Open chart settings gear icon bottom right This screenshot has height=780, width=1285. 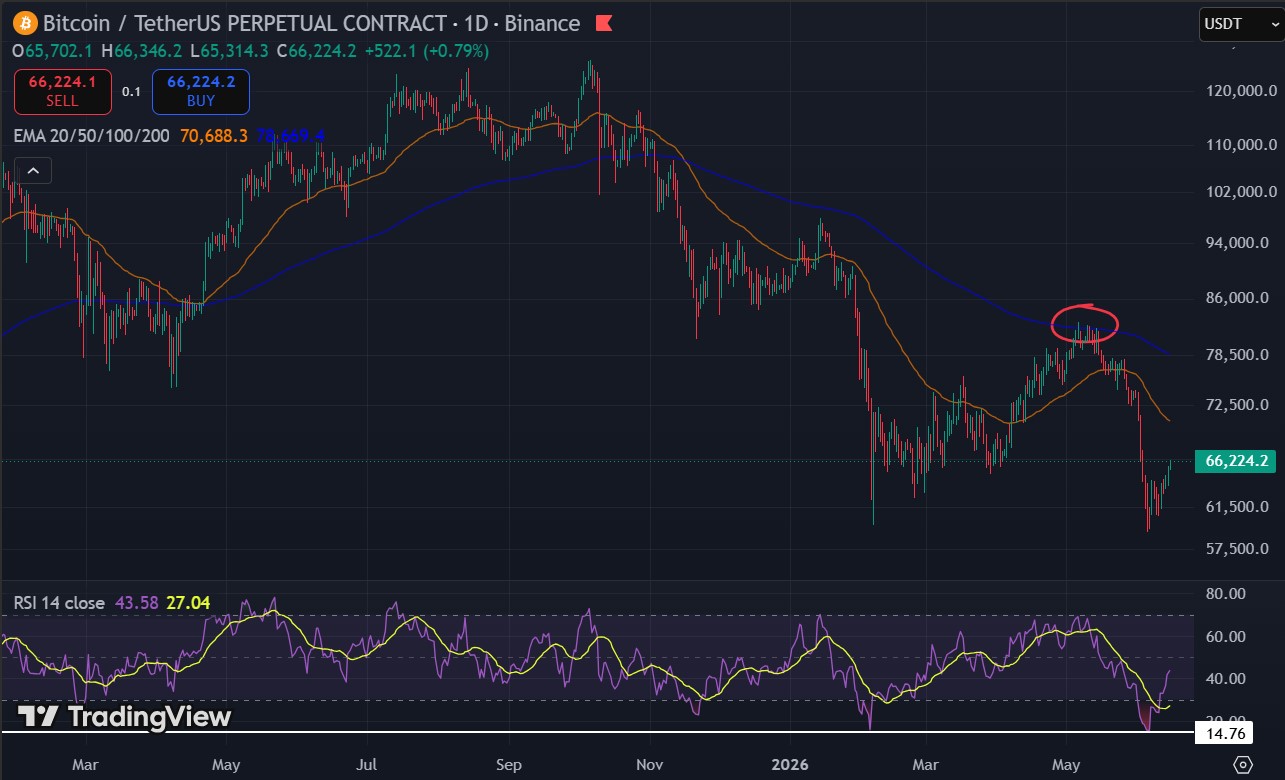pos(1243,765)
